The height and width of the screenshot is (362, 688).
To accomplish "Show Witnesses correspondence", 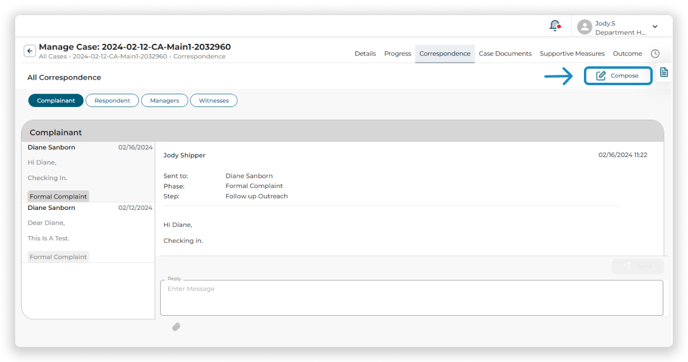I will [x=214, y=100].
